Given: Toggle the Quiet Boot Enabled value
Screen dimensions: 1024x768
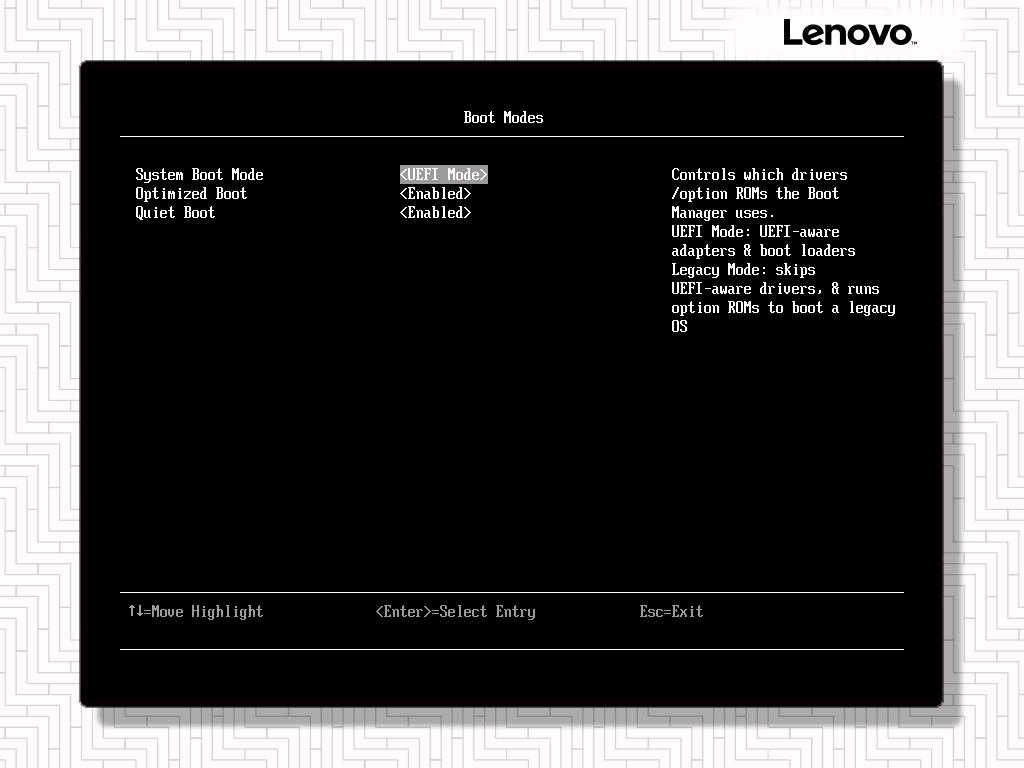Looking at the screenshot, I should pos(436,213).
